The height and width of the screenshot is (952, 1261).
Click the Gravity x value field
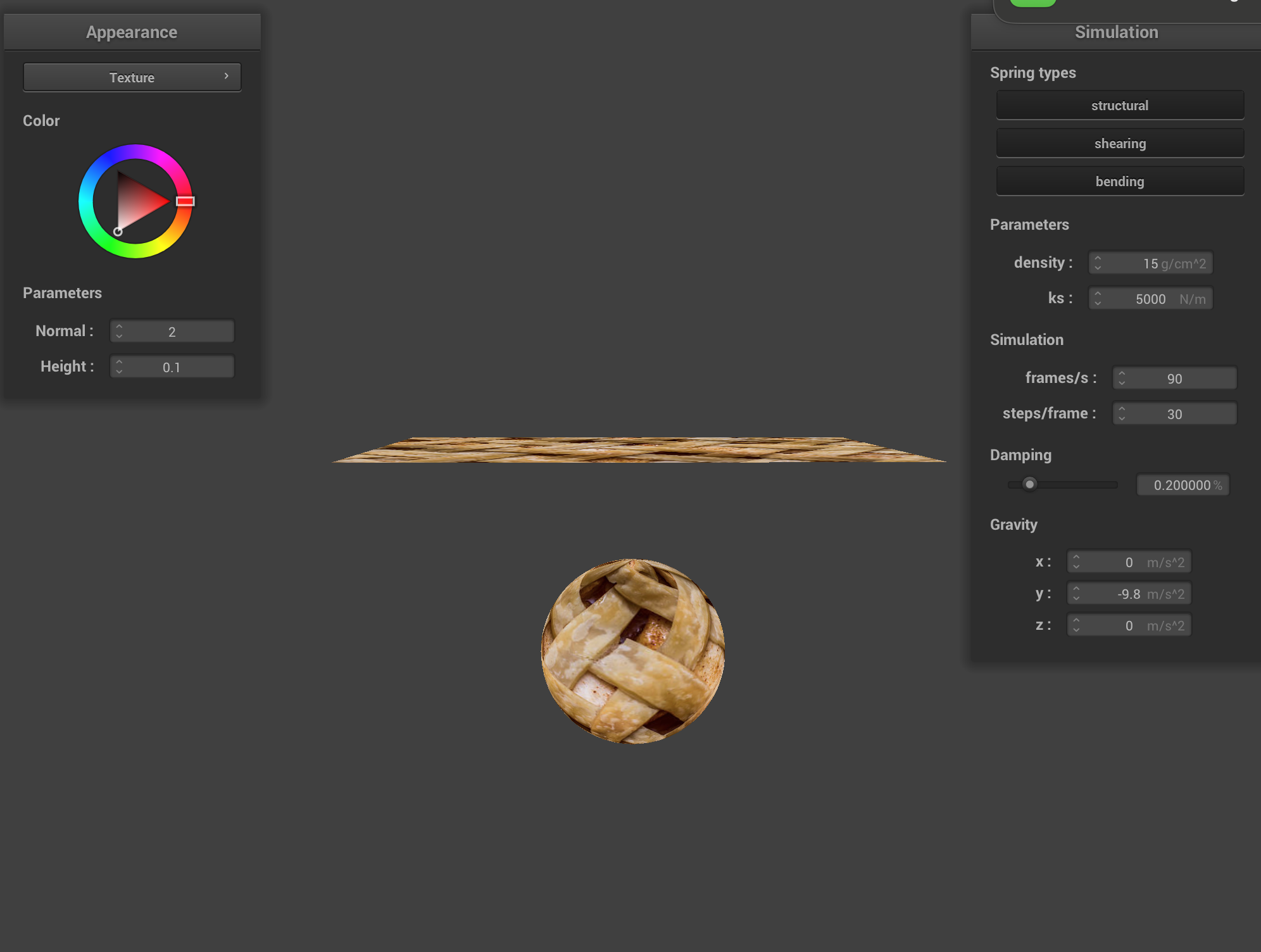tap(1129, 561)
